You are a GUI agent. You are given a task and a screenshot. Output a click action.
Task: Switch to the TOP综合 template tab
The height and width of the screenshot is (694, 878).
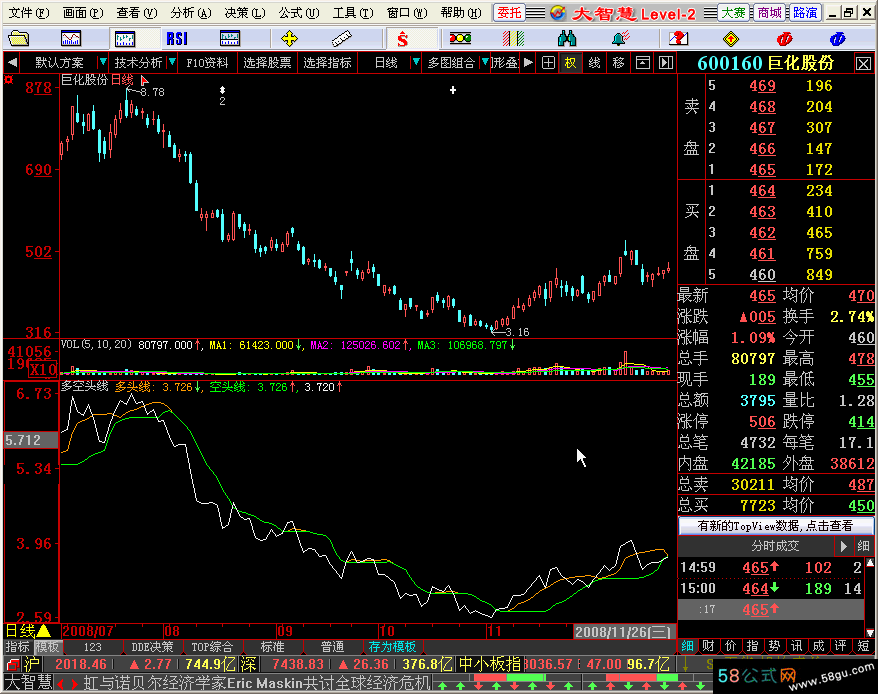pos(212,647)
